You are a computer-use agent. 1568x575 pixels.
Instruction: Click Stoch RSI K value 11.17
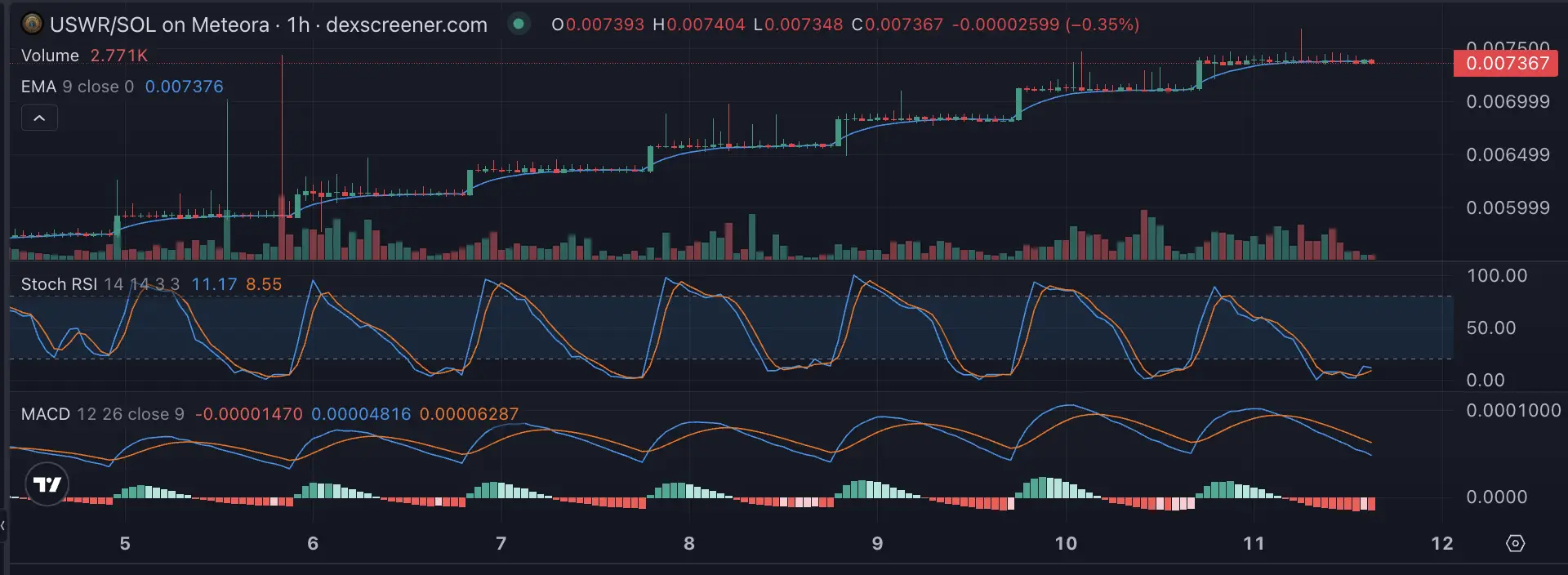pos(214,284)
